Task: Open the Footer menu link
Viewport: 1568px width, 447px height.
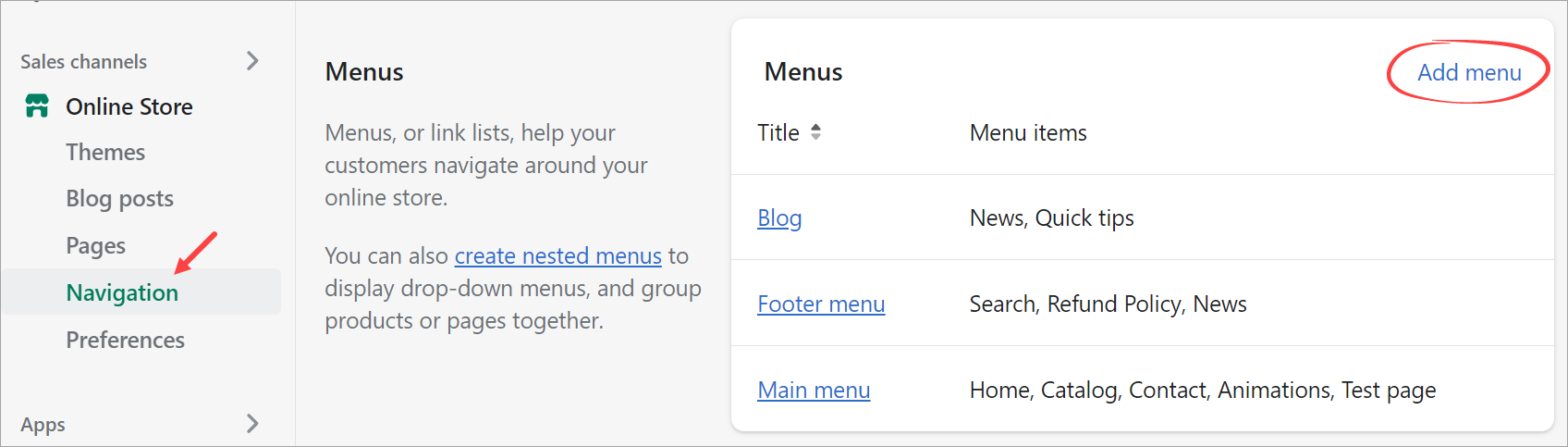Action: pyautogui.click(x=821, y=304)
